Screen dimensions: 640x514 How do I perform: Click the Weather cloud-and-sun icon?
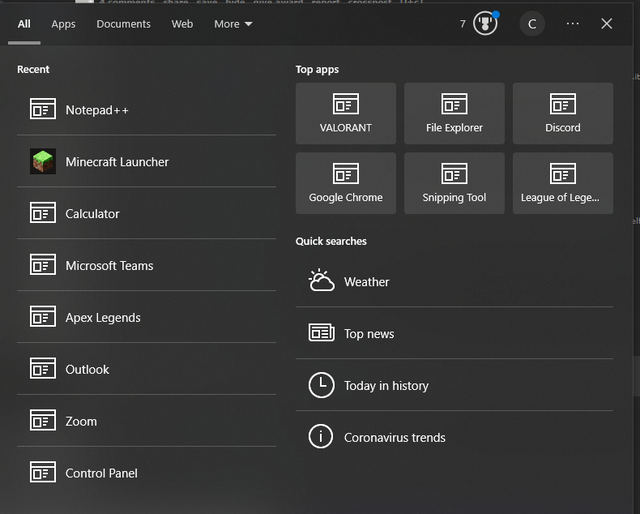point(321,280)
